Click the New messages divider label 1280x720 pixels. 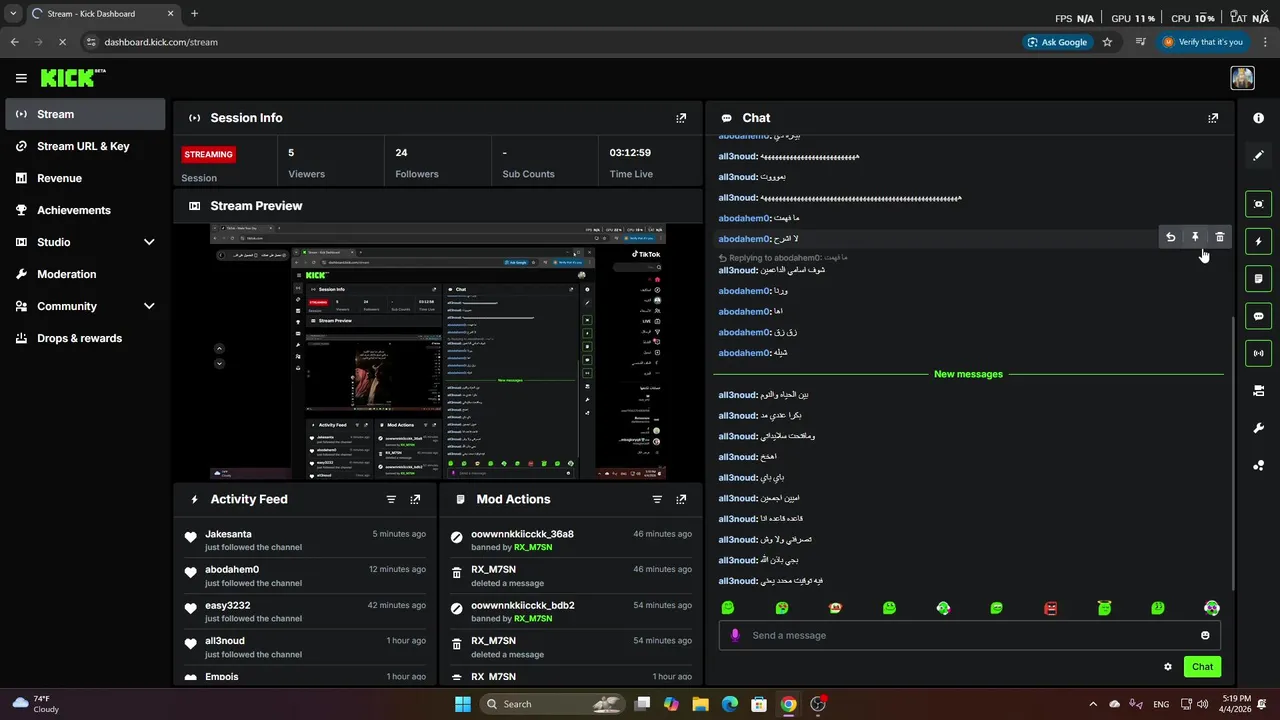point(968,374)
